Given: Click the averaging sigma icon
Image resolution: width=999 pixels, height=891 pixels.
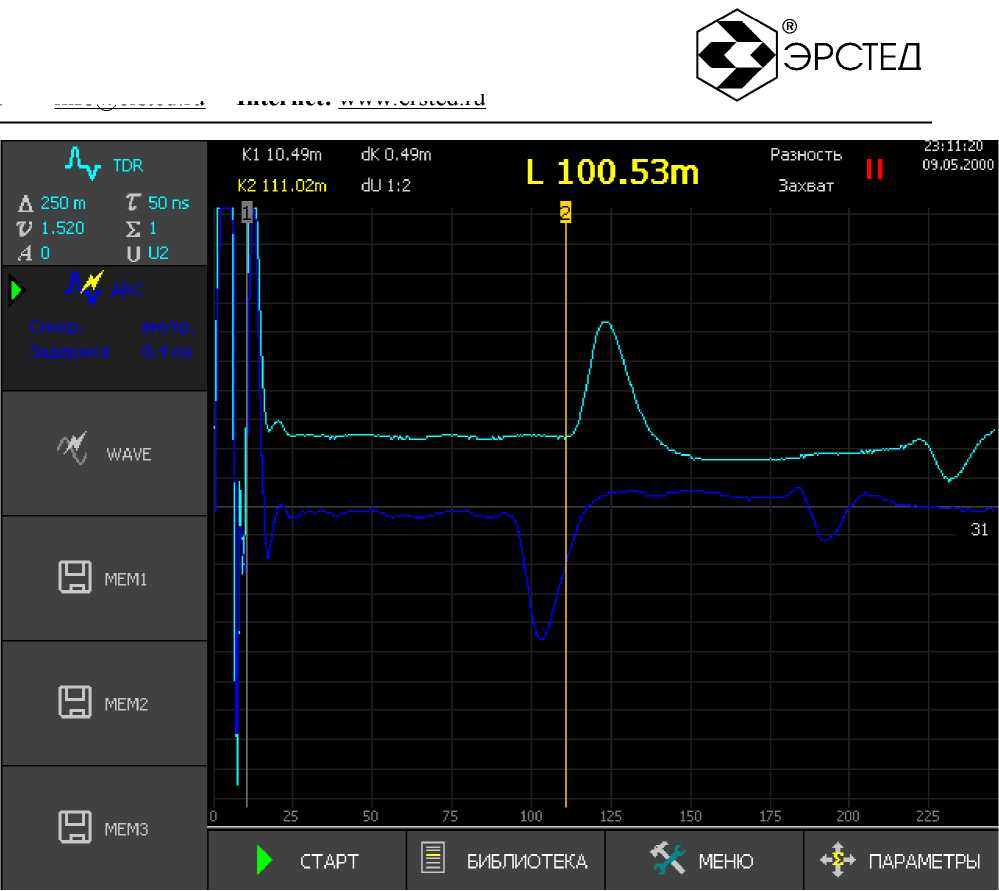Looking at the screenshot, I should click(x=133, y=228).
